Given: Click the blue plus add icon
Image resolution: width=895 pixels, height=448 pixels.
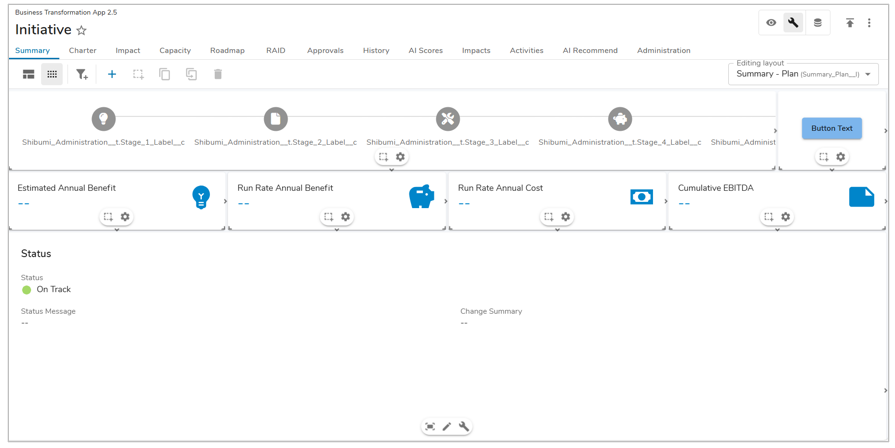Looking at the screenshot, I should pyautogui.click(x=112, y=74).
